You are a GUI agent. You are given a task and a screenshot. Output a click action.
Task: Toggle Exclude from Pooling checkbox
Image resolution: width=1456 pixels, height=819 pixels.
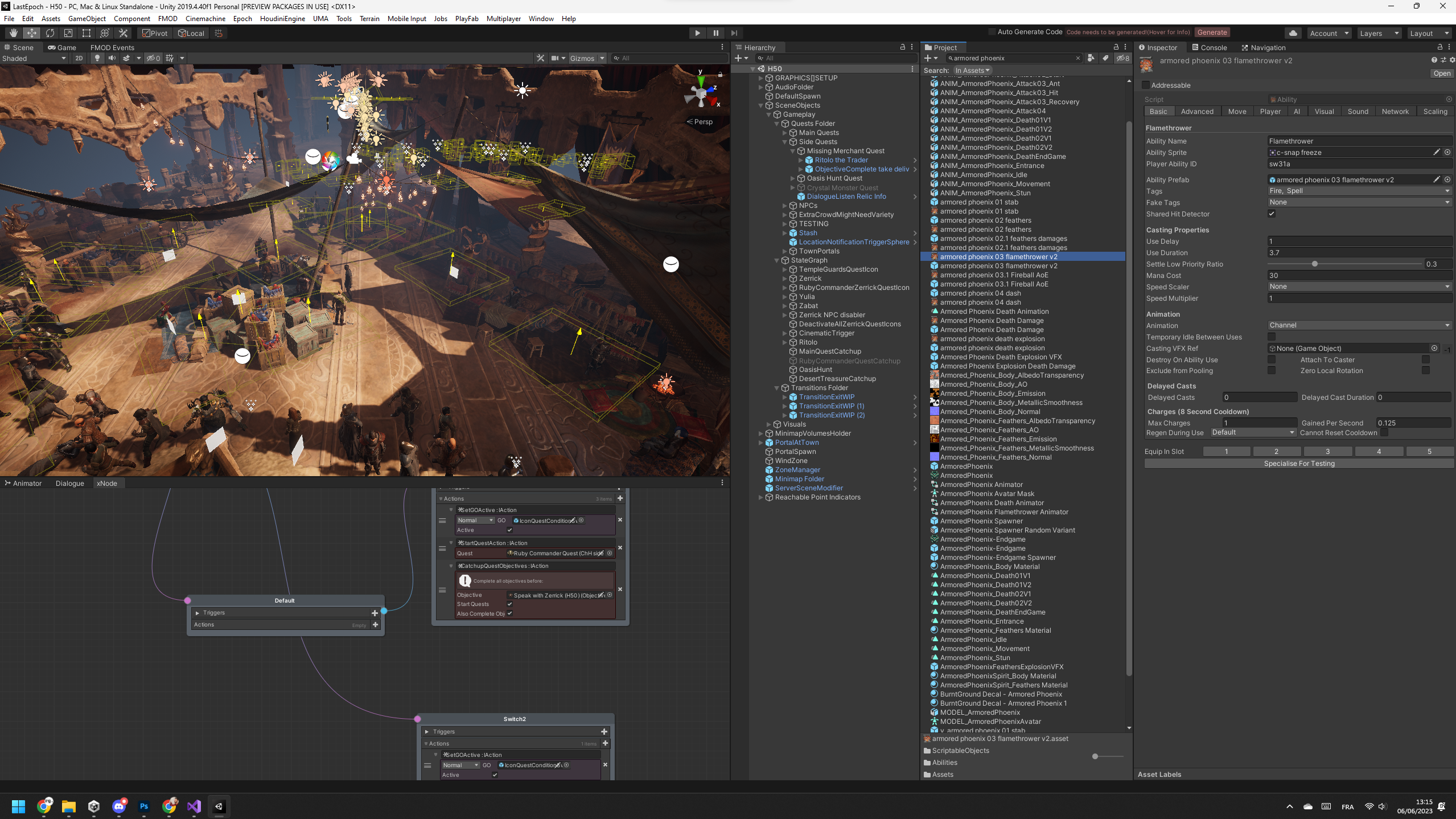coord(1272,370)
